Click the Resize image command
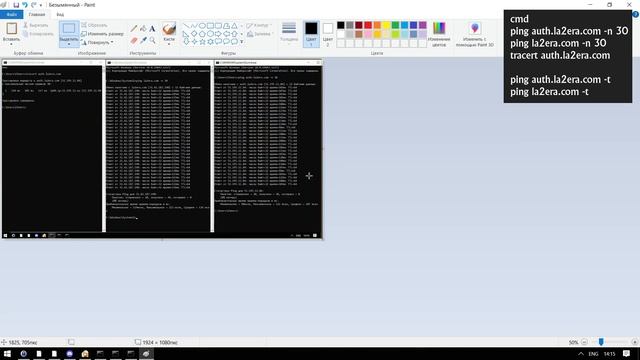Viewport: 640px width, 360px height. tap(102, 34)
